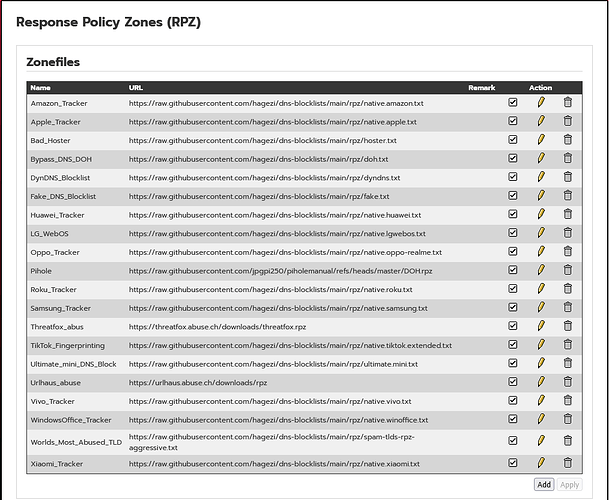This screenshot has width=609, height=500.
Task: Edit the Amazon_Tracker zone with pencil icon
Action: pos(541,103)
